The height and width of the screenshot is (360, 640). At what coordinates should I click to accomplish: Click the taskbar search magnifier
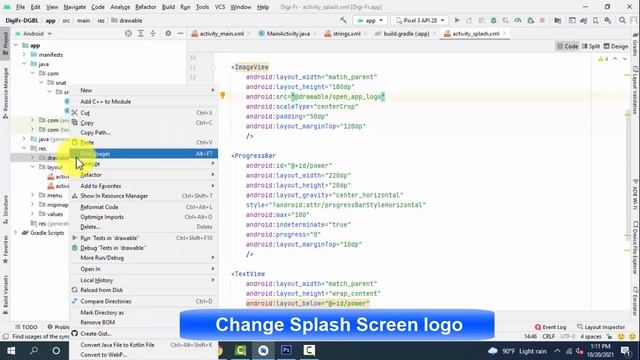[x=34, y=351]
